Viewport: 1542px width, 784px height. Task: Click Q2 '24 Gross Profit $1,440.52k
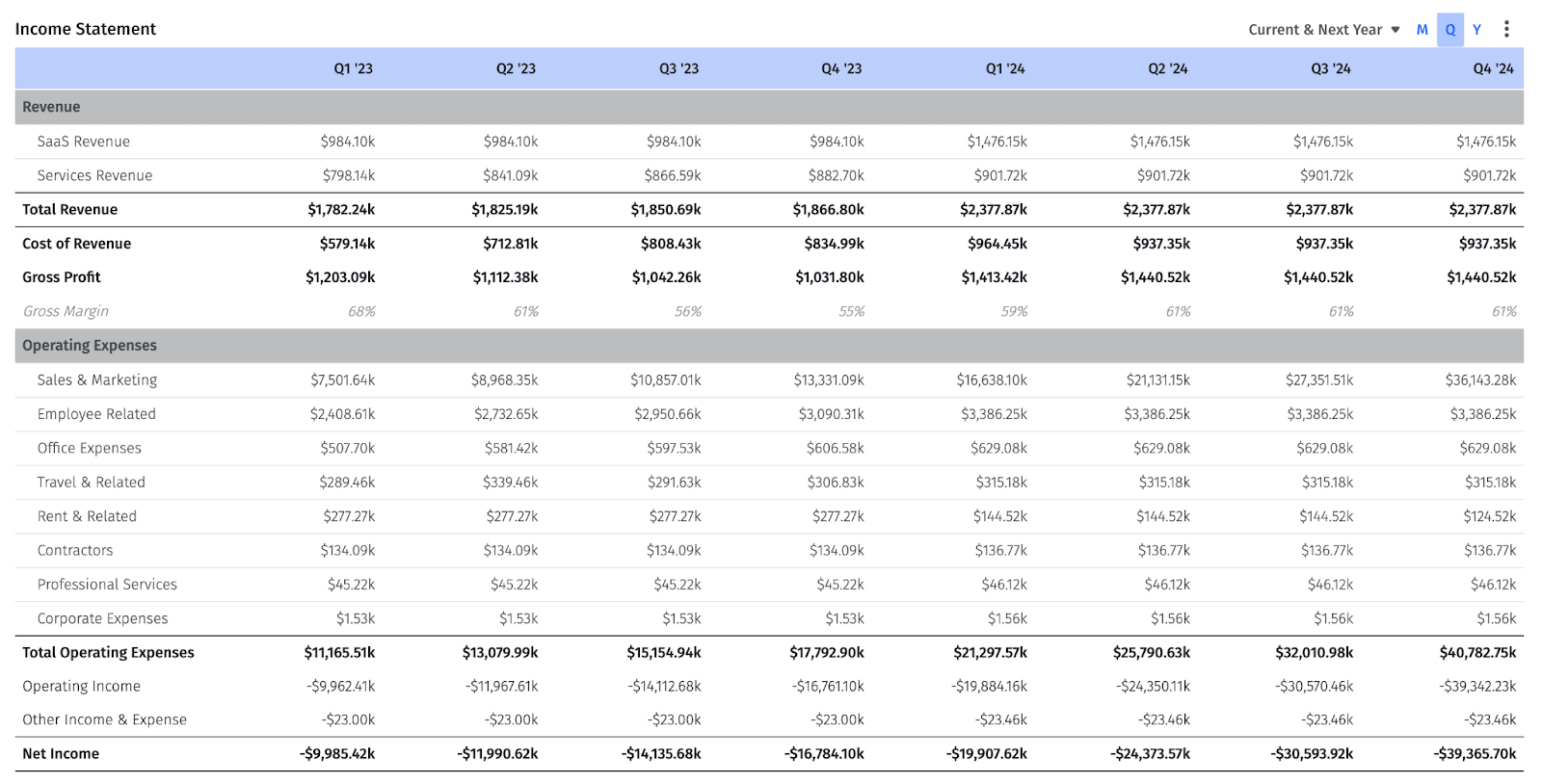click(1156, 277)
